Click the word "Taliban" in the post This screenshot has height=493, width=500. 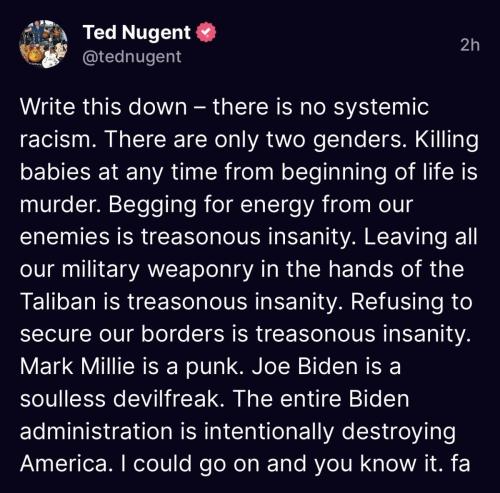pyautogui.click(x=58, y=302)
